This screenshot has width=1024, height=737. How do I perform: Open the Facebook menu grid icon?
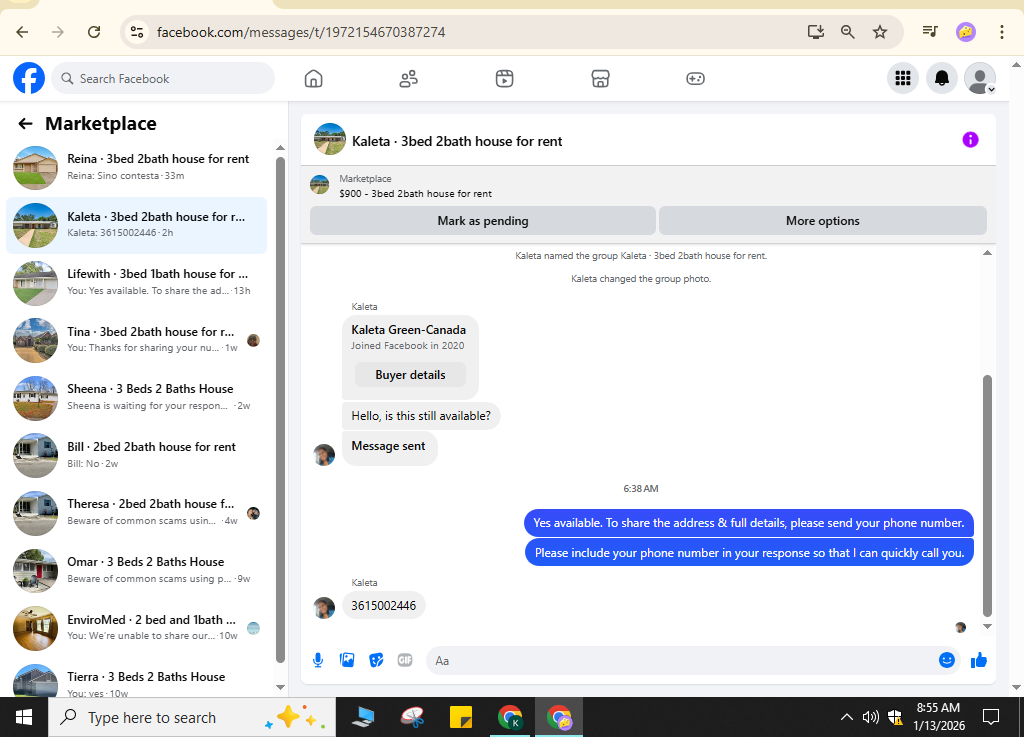[x=903, y=78]
